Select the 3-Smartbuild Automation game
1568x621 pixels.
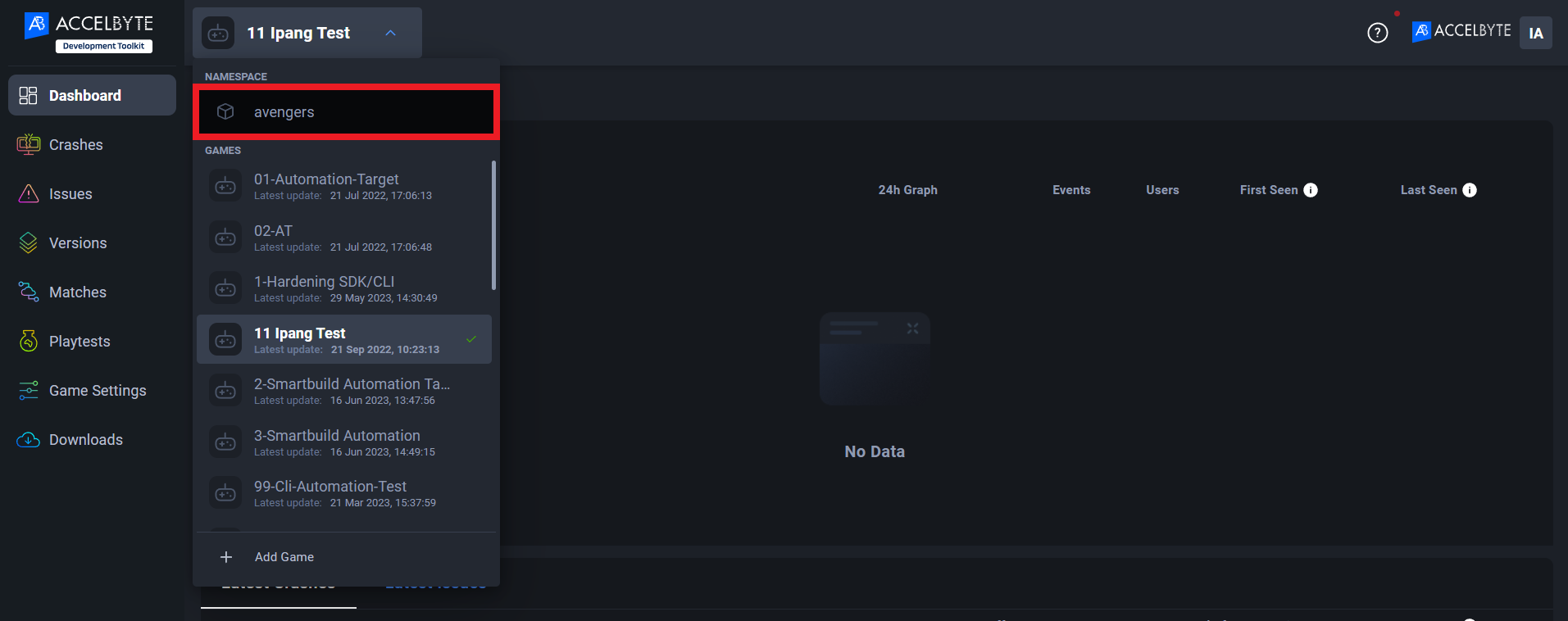344,442
